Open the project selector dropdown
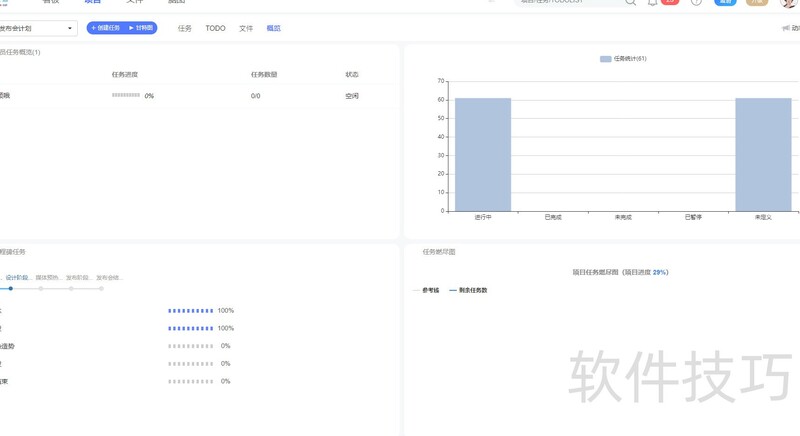Screen dimensions: 800x436 tap(37, 28)
